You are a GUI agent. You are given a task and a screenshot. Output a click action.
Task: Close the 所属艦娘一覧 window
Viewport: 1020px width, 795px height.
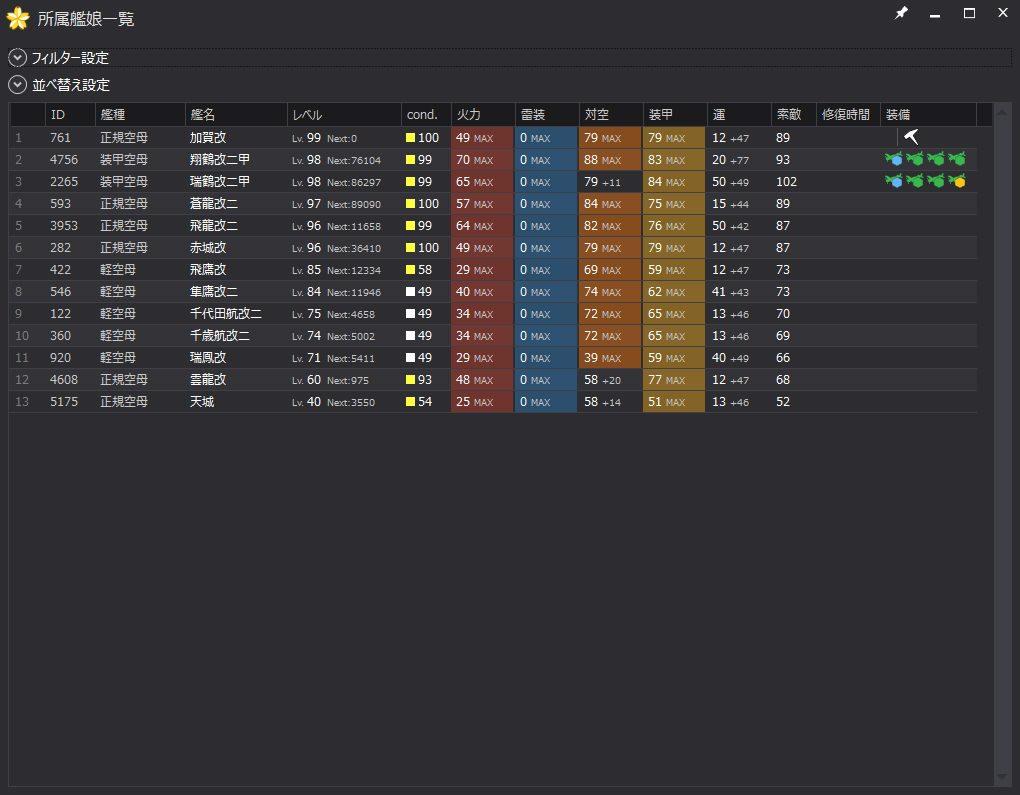point(1003,12)
